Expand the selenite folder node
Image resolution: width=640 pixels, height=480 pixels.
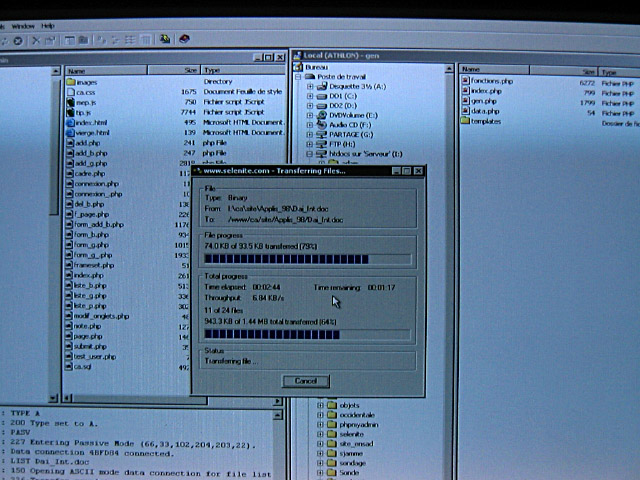320,434
